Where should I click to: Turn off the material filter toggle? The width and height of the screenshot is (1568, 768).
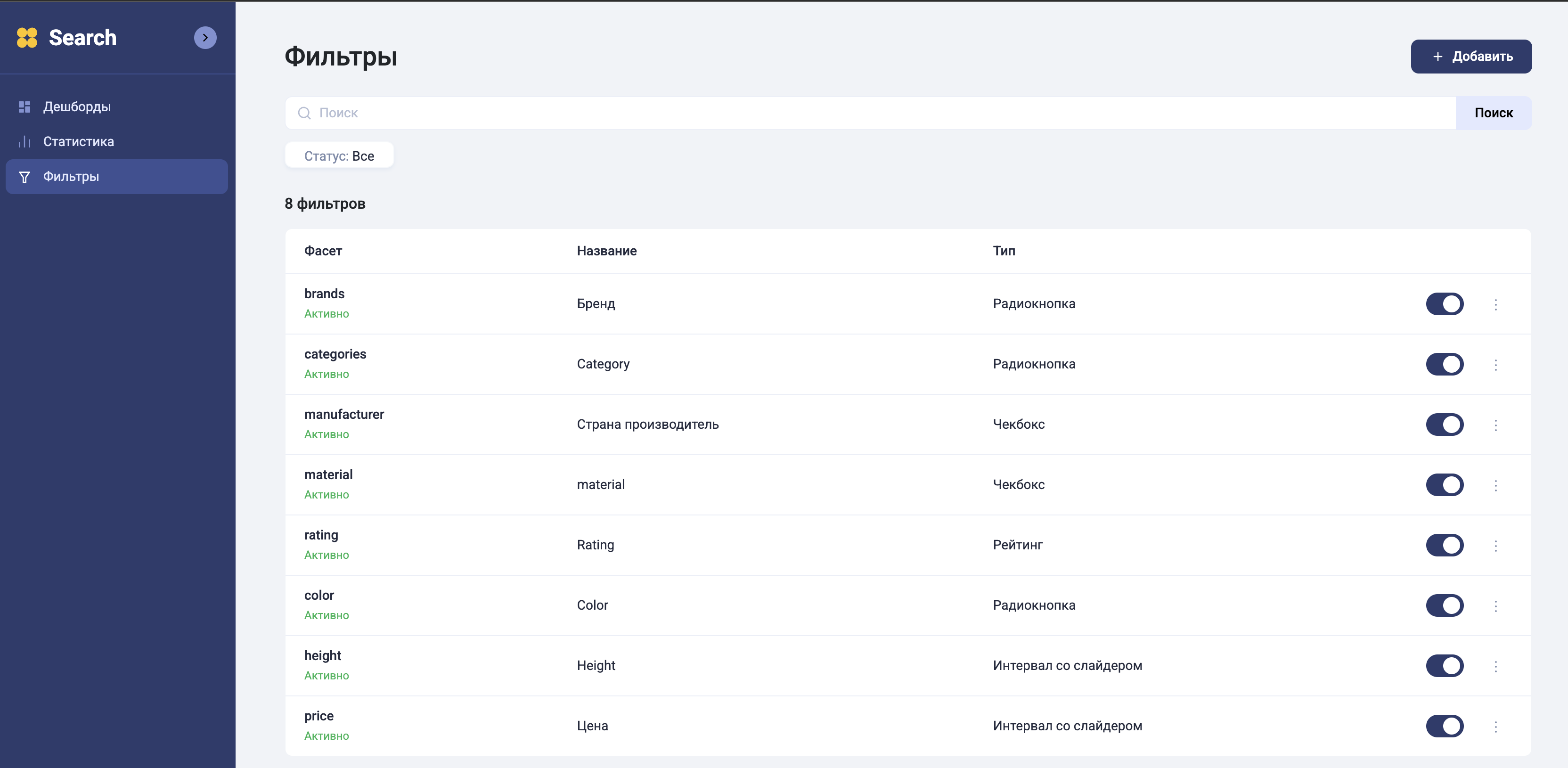1445,485
